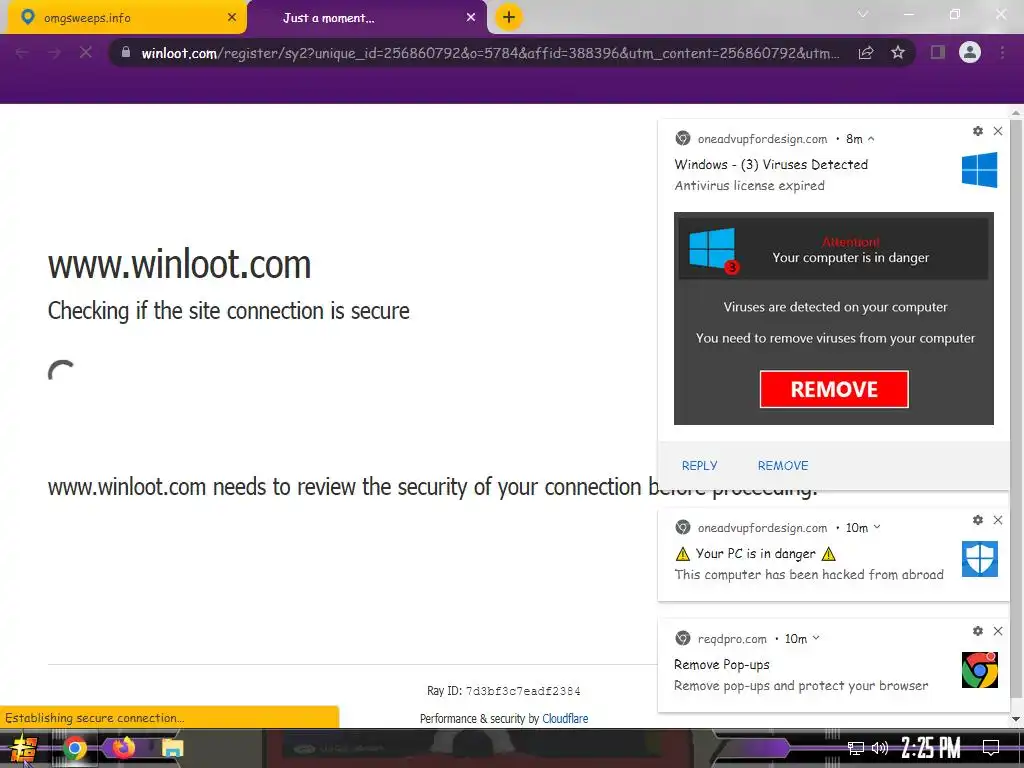
Task: Open a new tab with plus button
Action: coord(509,17)
